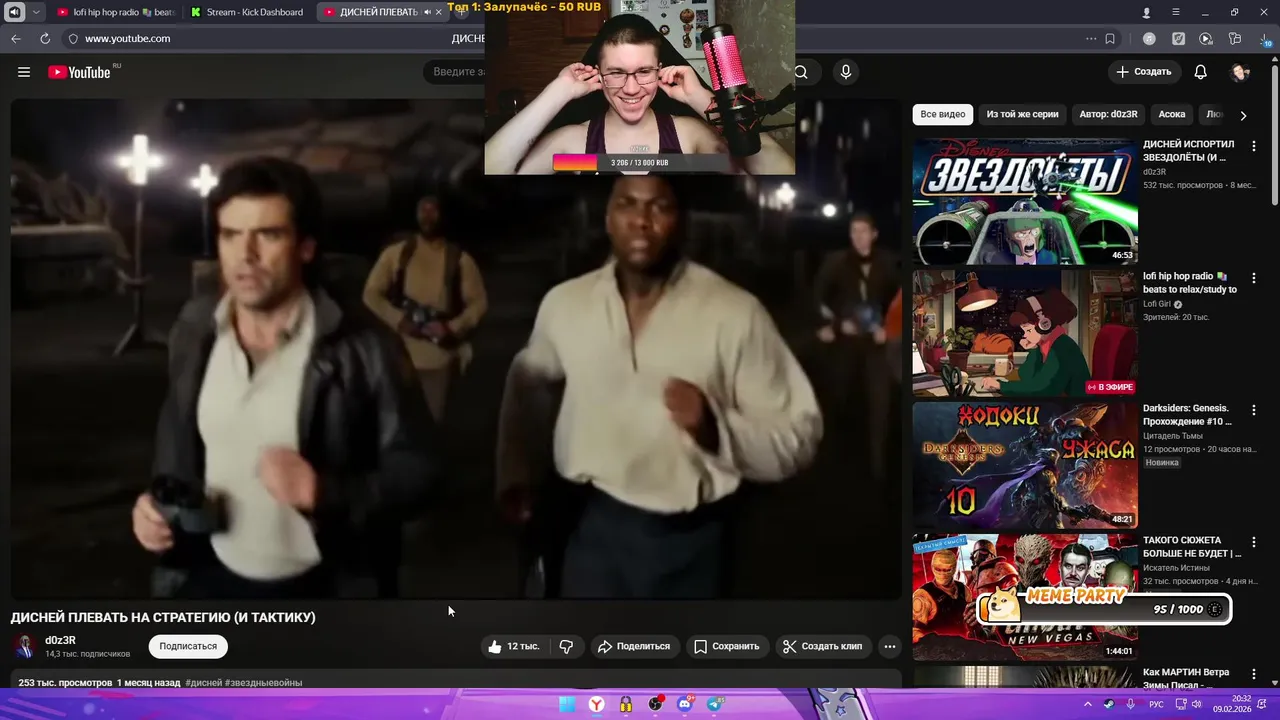Select the Из той же серии chip
Screen dimensions: 1280x720
(x=1022, y=115)
